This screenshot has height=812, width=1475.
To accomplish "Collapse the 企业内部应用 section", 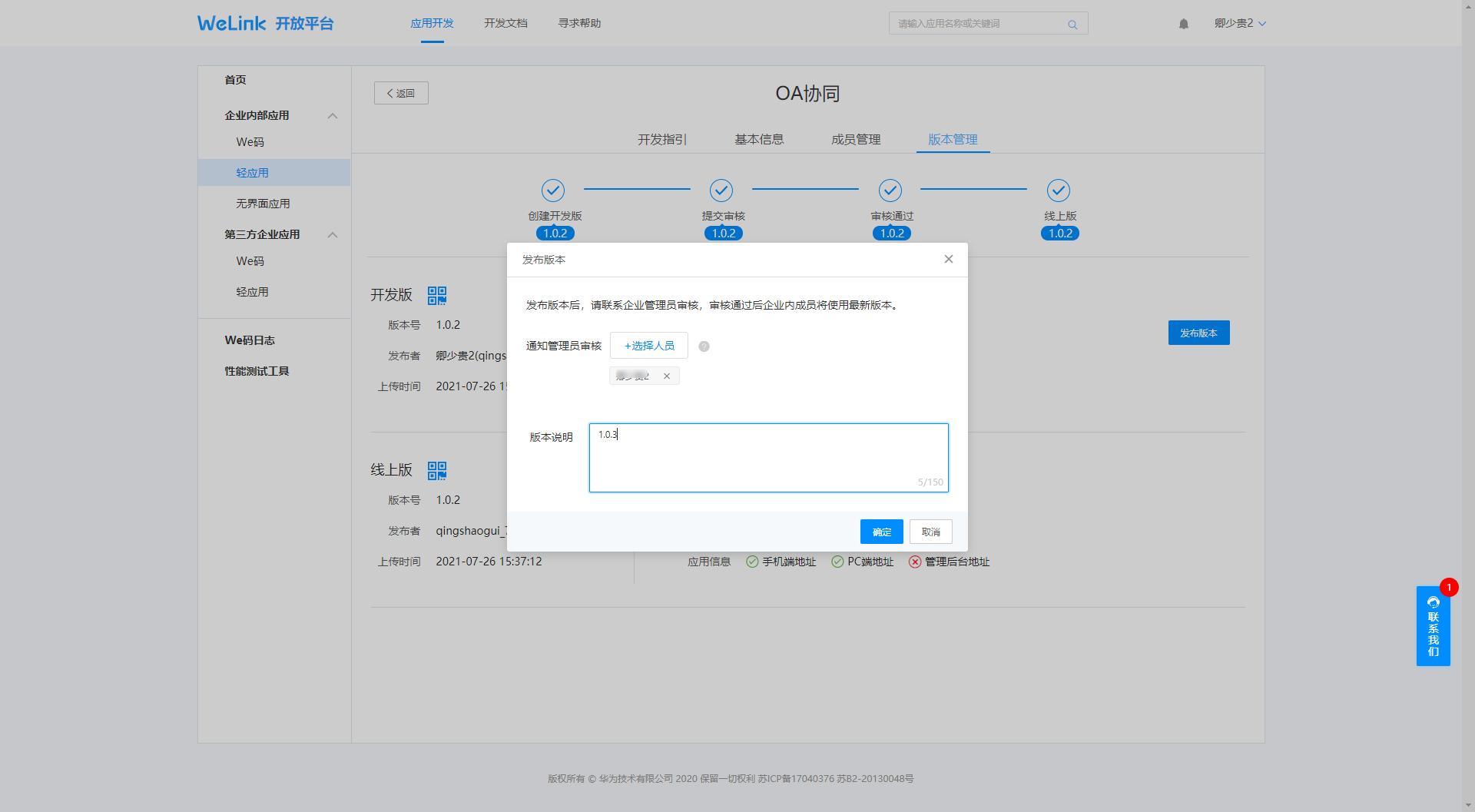I will (x=333, y=116).
